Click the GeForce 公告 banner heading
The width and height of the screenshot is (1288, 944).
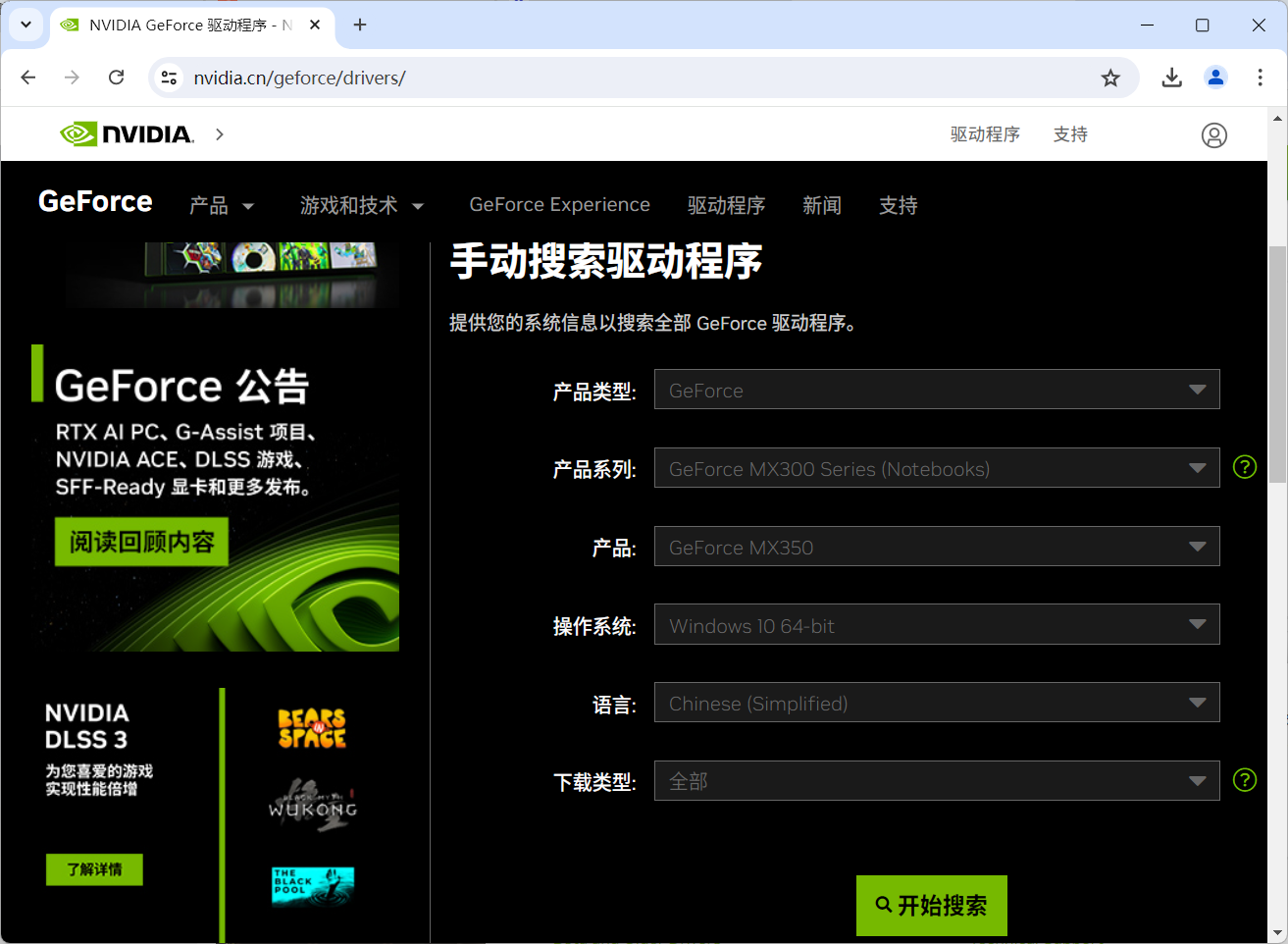pyautogui.click(x=182, y=387)
